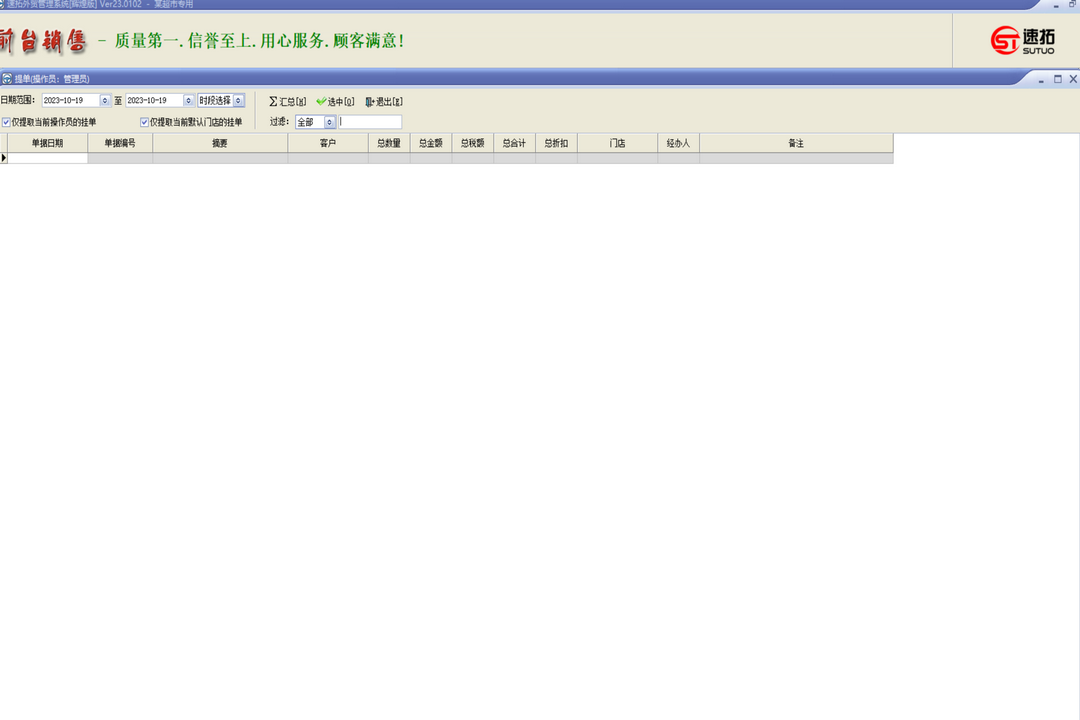Click the green checkmark 选中 icon

321,101
